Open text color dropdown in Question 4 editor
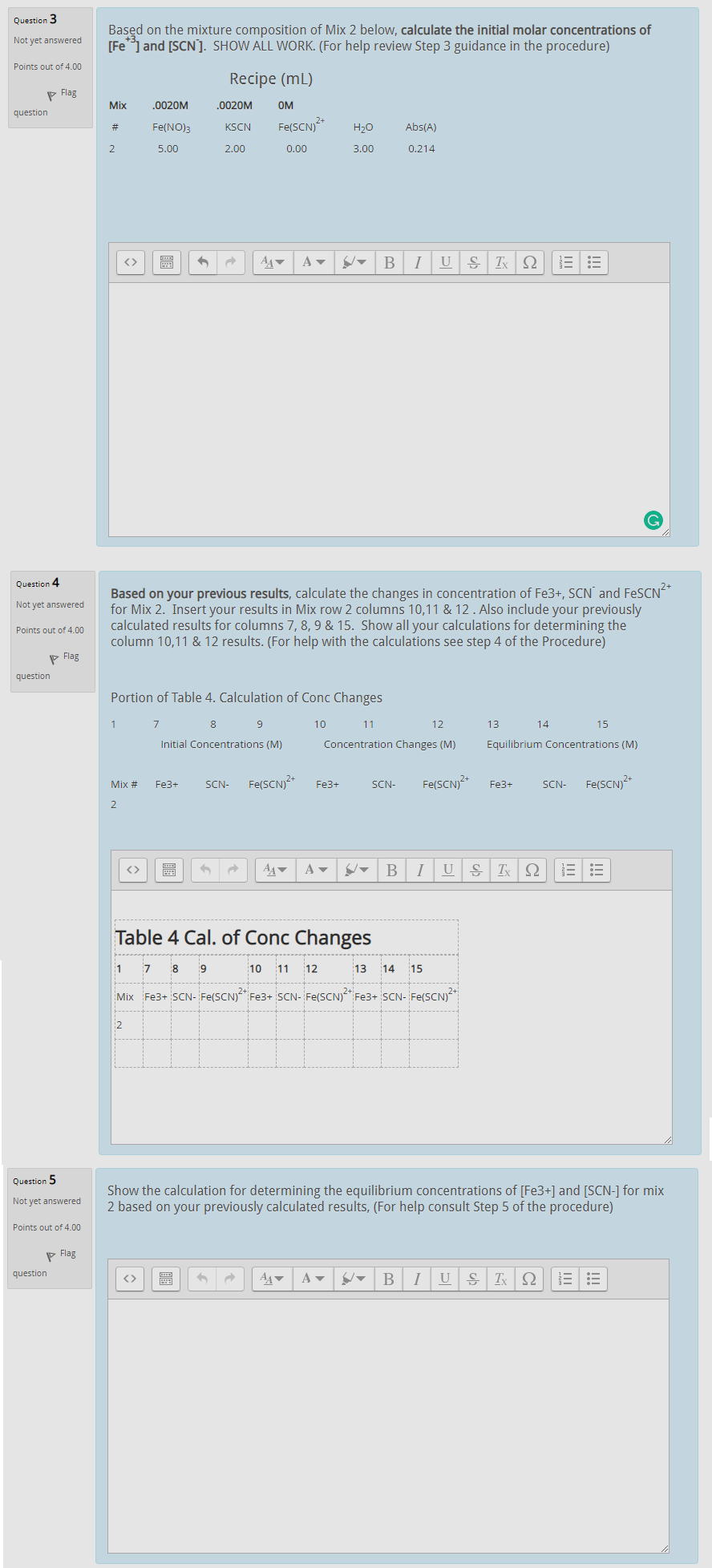Screen dimensions: 712x1568 pos(317,870)
